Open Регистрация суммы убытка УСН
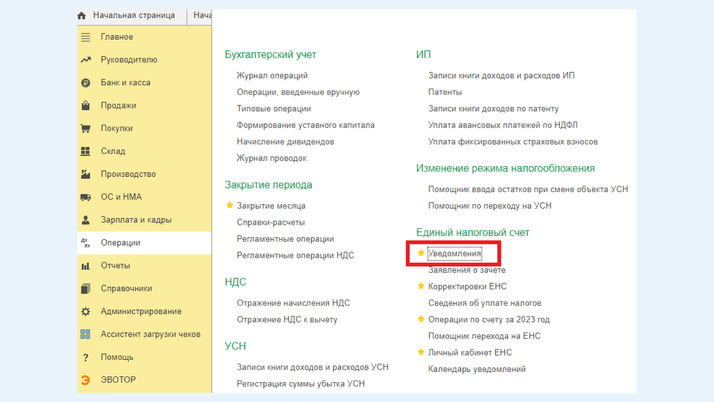The height and width of the screenshot is (402, 714). tap(301, 384)
